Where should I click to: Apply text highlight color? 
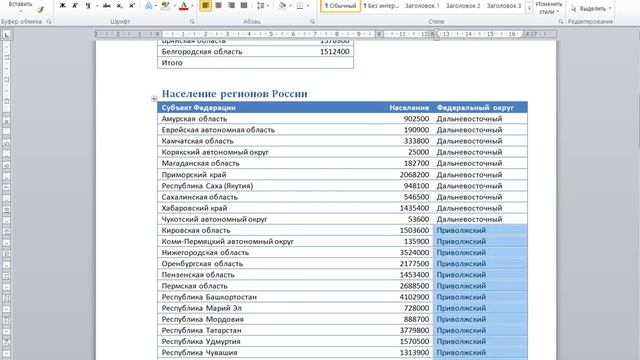coord(165,6)
